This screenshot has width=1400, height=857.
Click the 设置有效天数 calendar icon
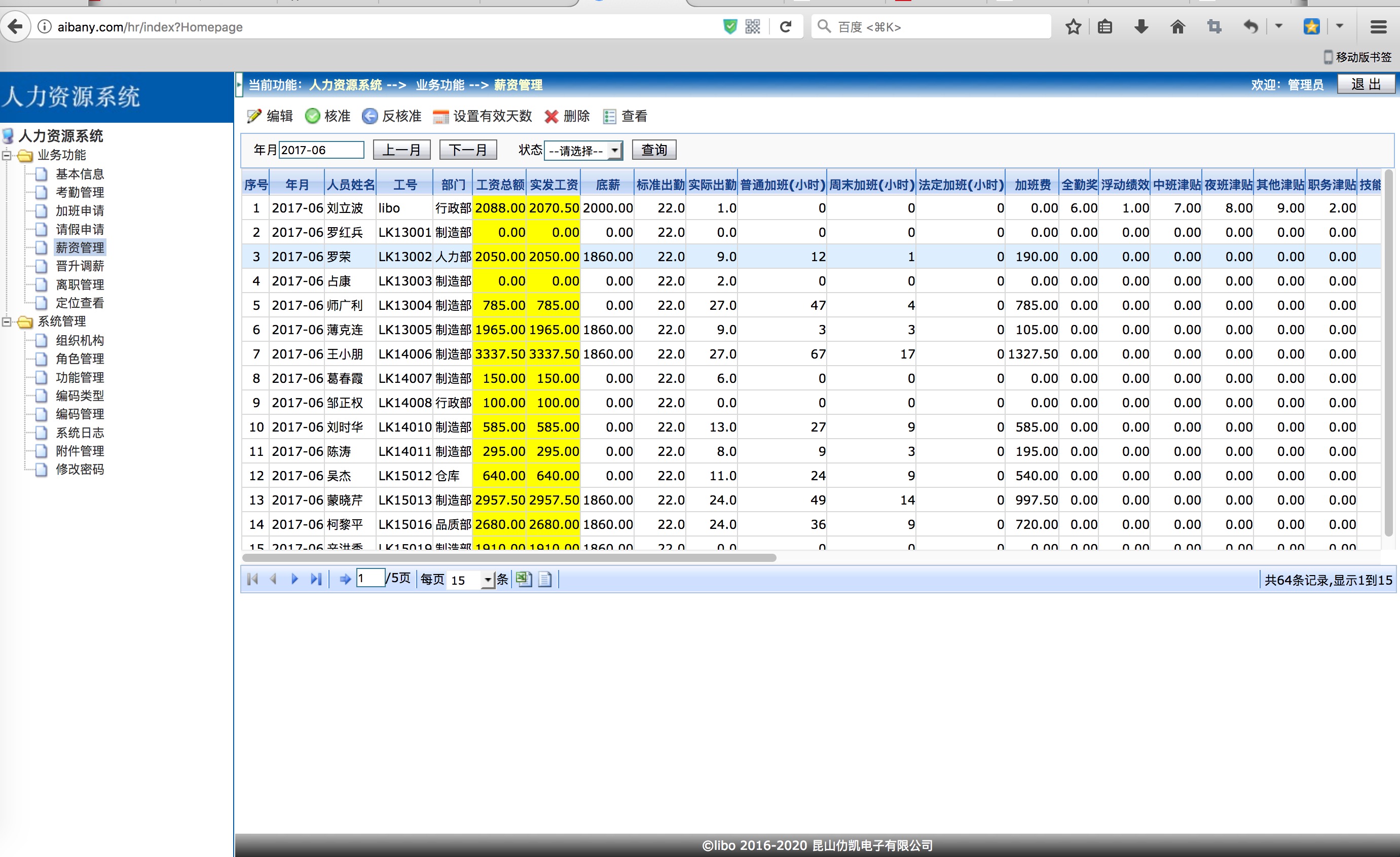[x=440, y=117]
